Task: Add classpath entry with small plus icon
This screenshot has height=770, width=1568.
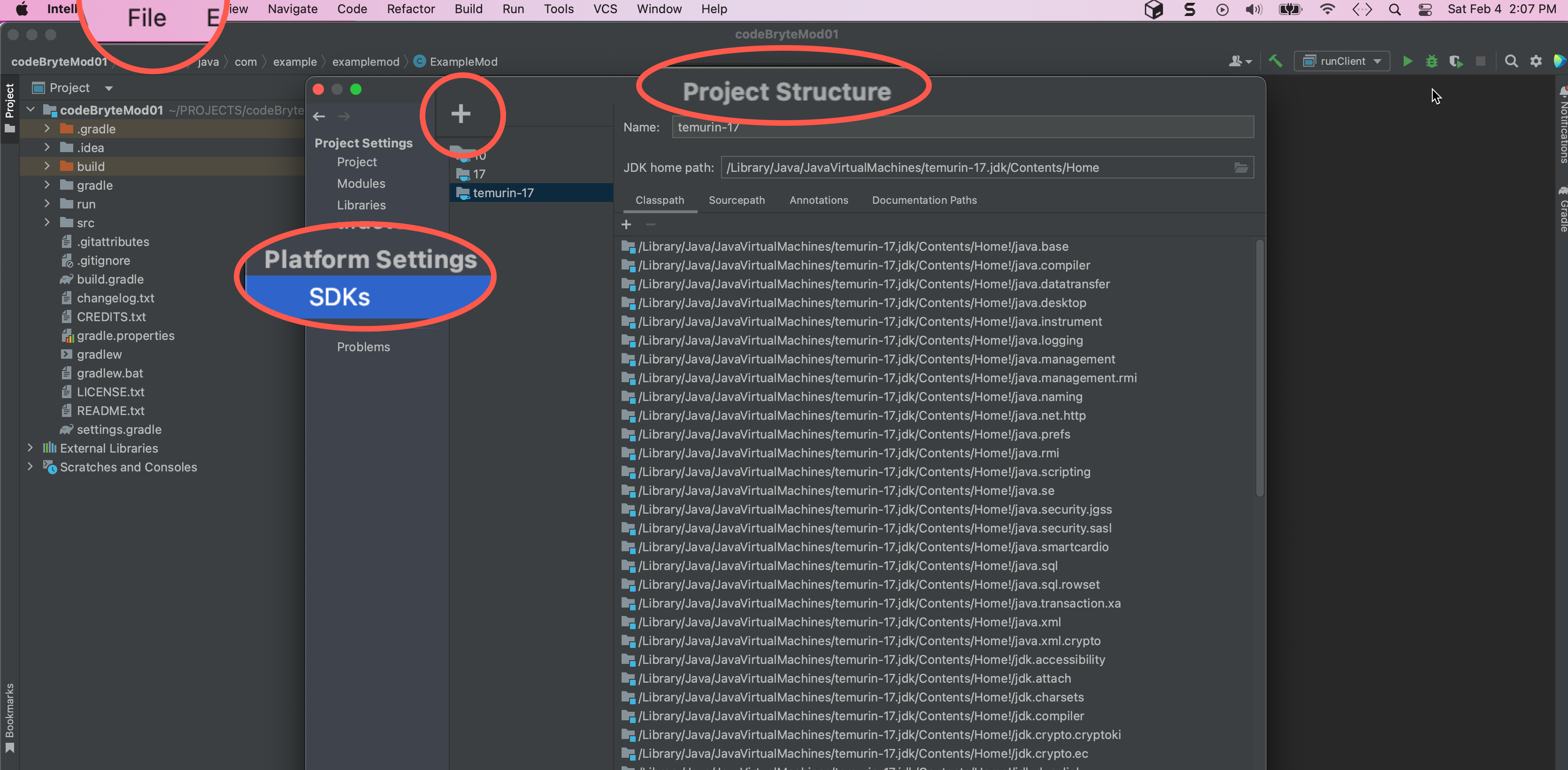Action: [626, 224]
